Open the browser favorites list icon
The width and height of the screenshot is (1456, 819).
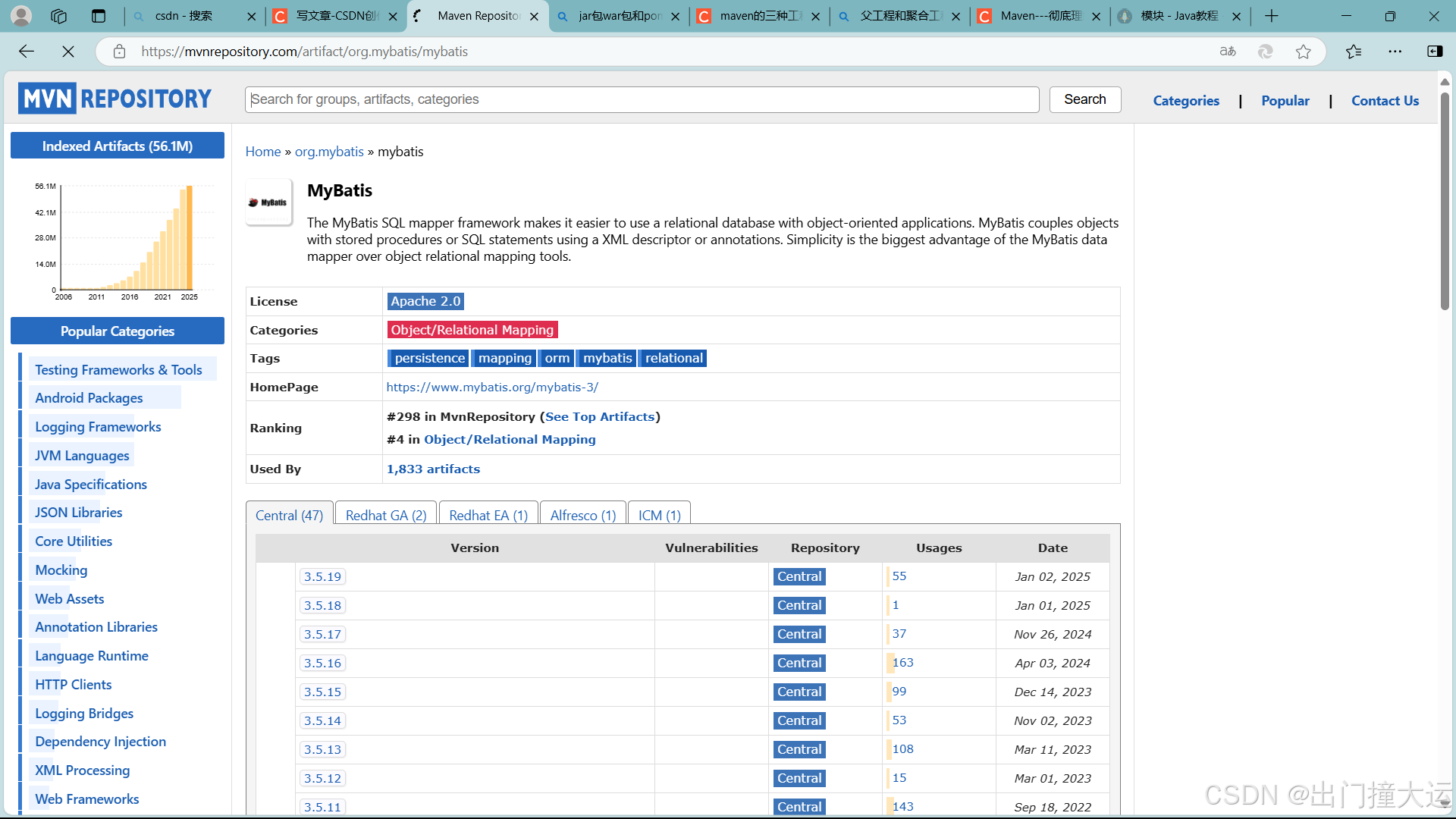pos(1354,52)
